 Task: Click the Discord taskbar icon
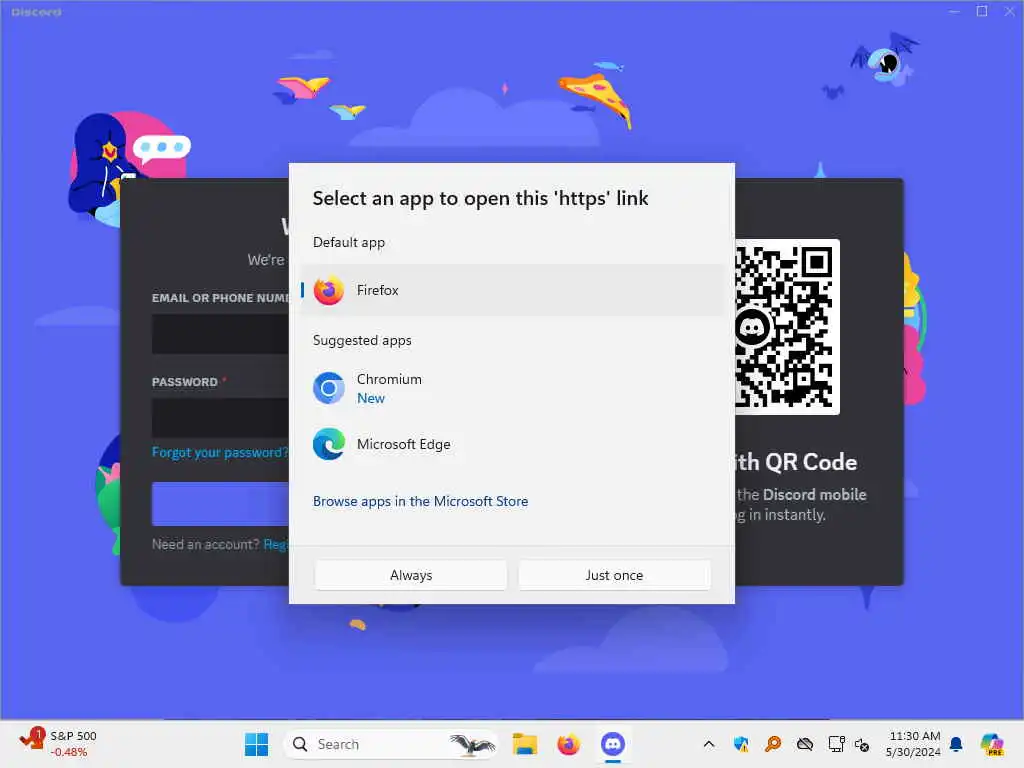613,744
